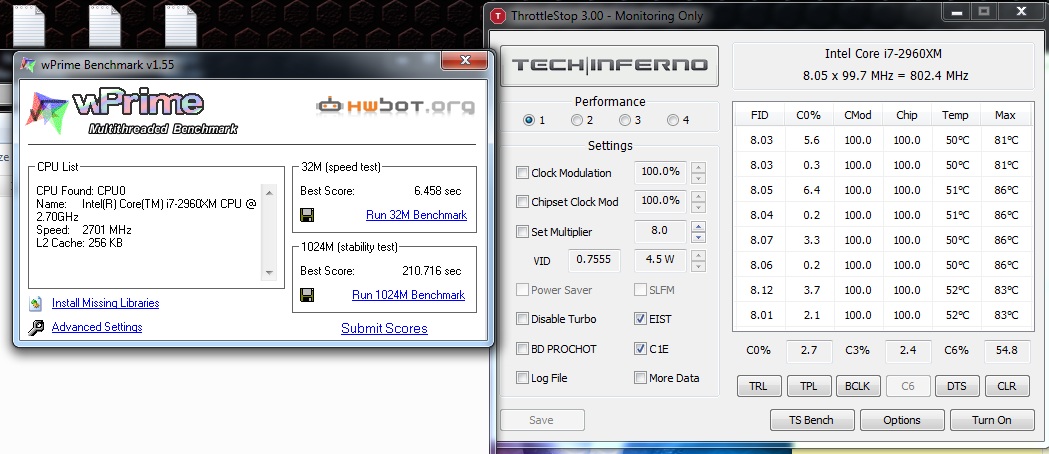Click the C6% value 54.8

(1007, 350)
